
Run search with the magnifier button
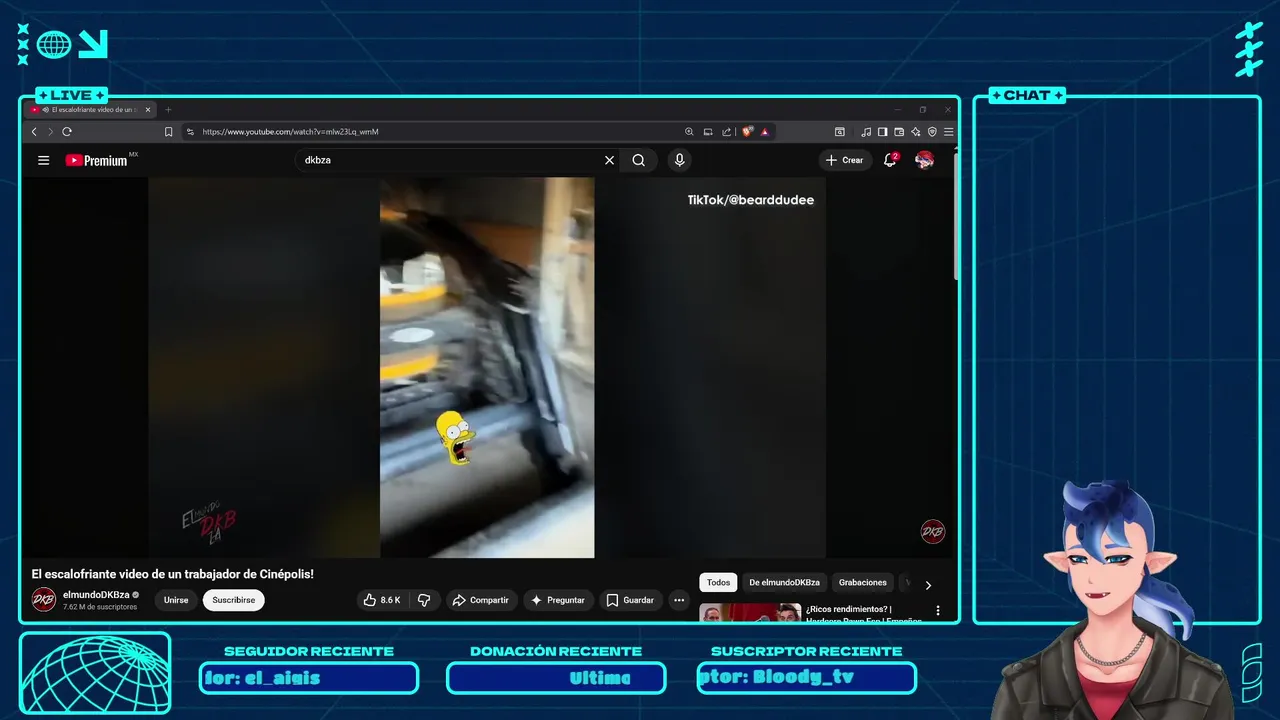click(x=639, y=160)
